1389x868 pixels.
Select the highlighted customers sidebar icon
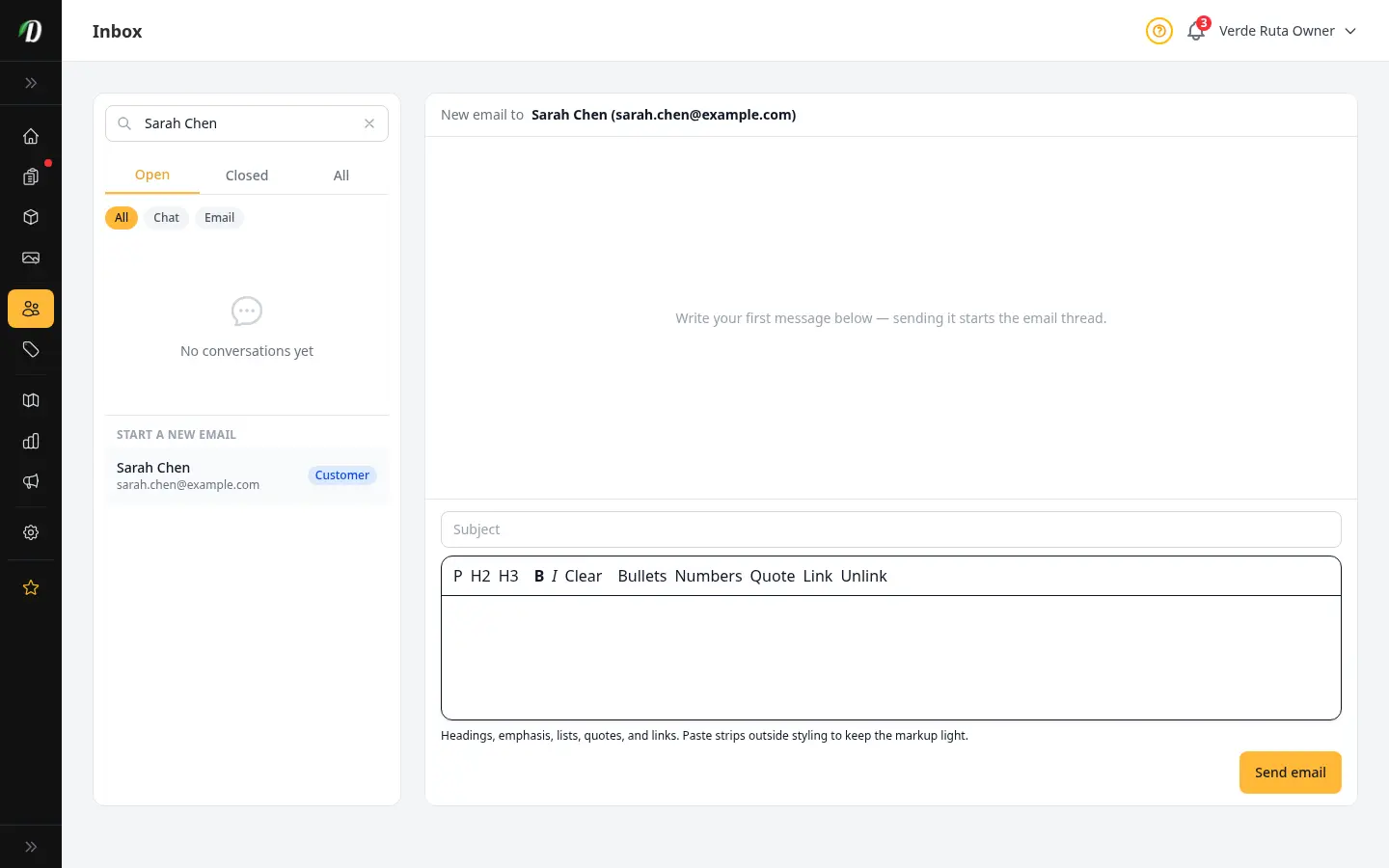coord(31,309)
